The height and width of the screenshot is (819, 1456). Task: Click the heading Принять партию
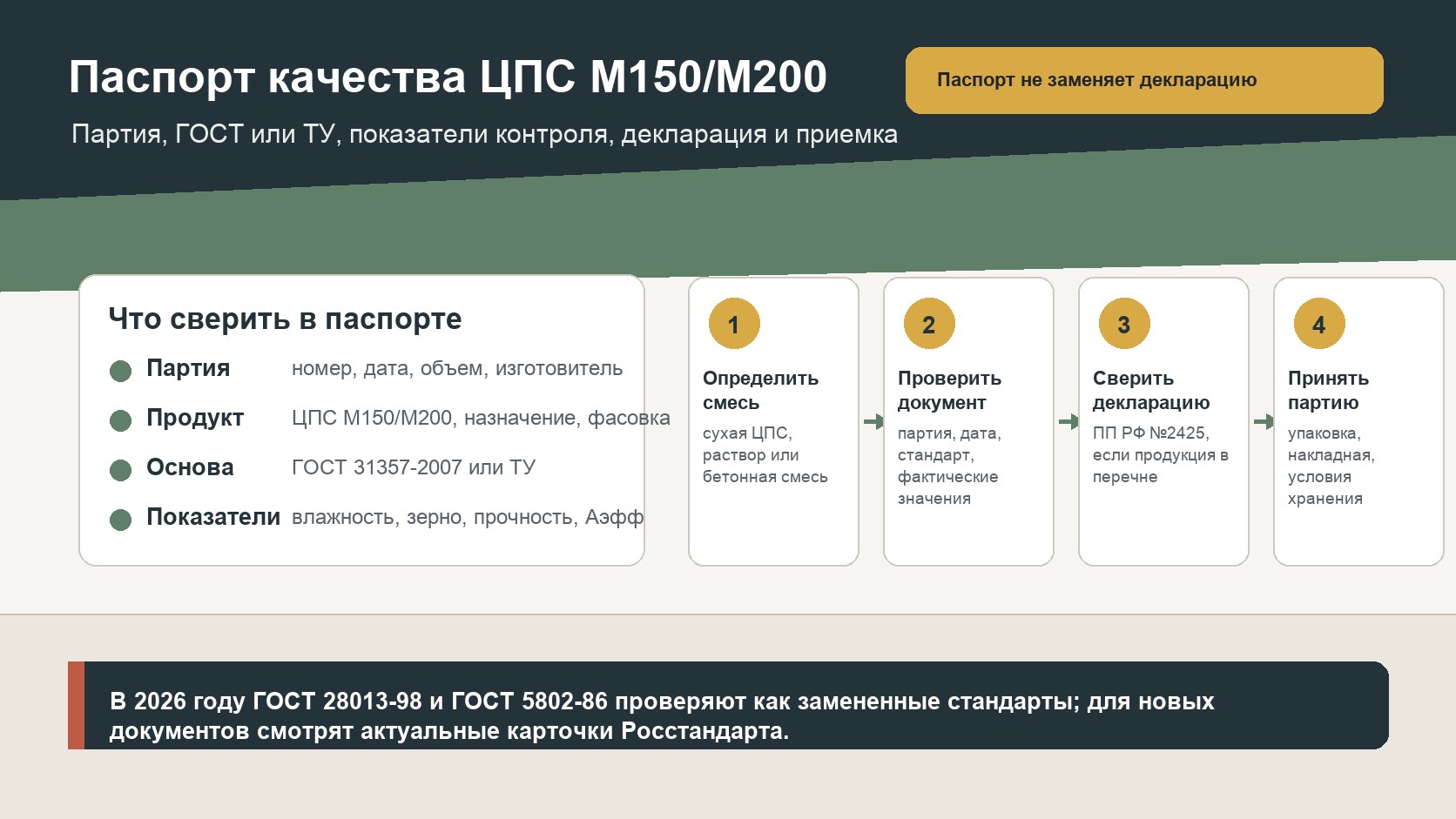1328,390
